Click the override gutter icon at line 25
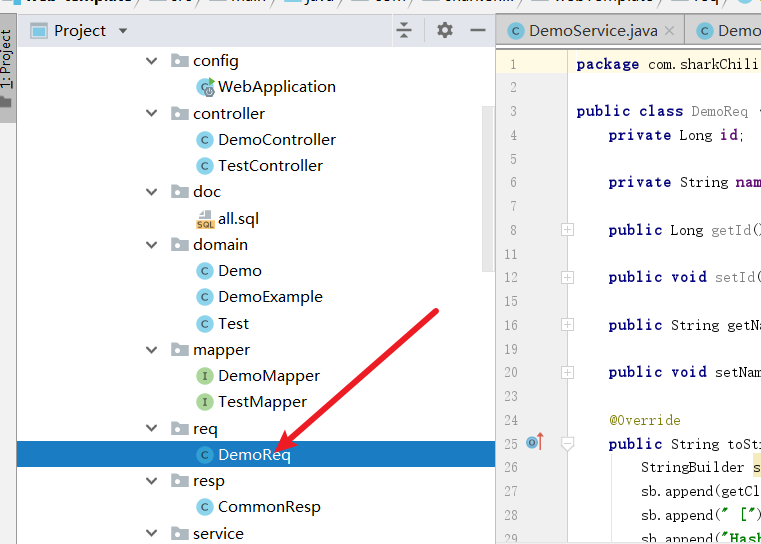Screen dimensions: 761x544 click(x=534, y=442)
